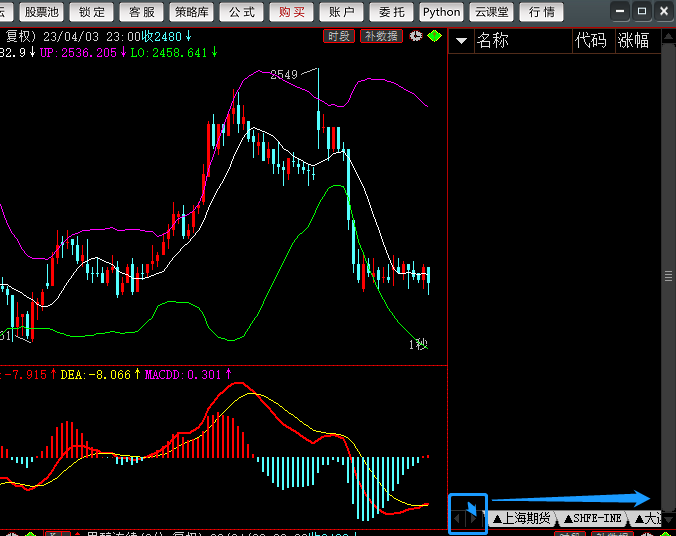Switch to the 行情 quotes view
The image size is (676, 536).
(x=541, y=12)
